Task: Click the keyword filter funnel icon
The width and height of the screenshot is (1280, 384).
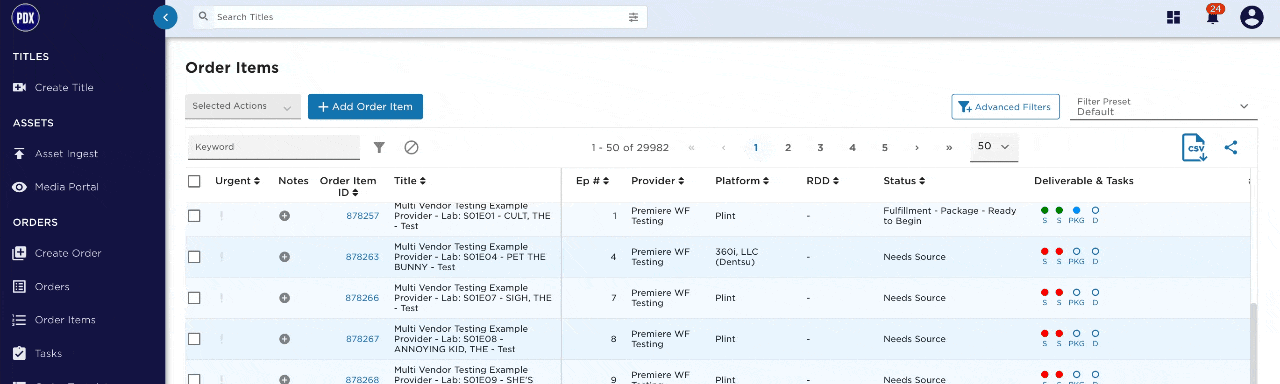Action: click(x=379, y=147)
